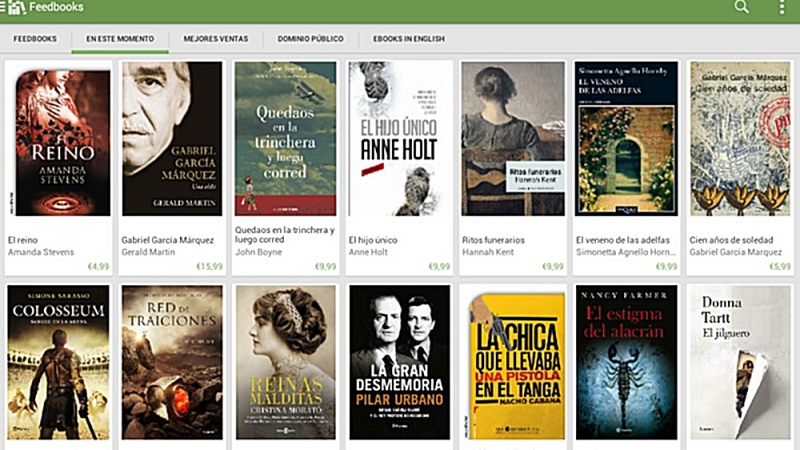Viewport: 800px width, 450px height.
Task: Click the title text 'El reino'
Action: pos(22,240)
